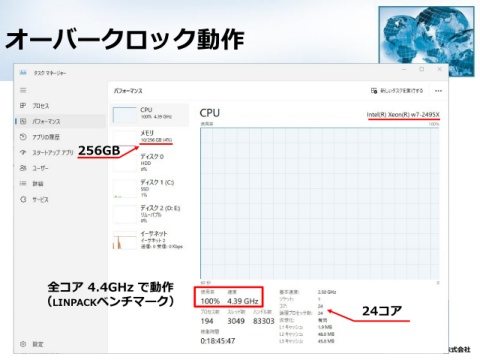
Task: Open the 詳細 details list icon
Action: [x=23, y=183]
